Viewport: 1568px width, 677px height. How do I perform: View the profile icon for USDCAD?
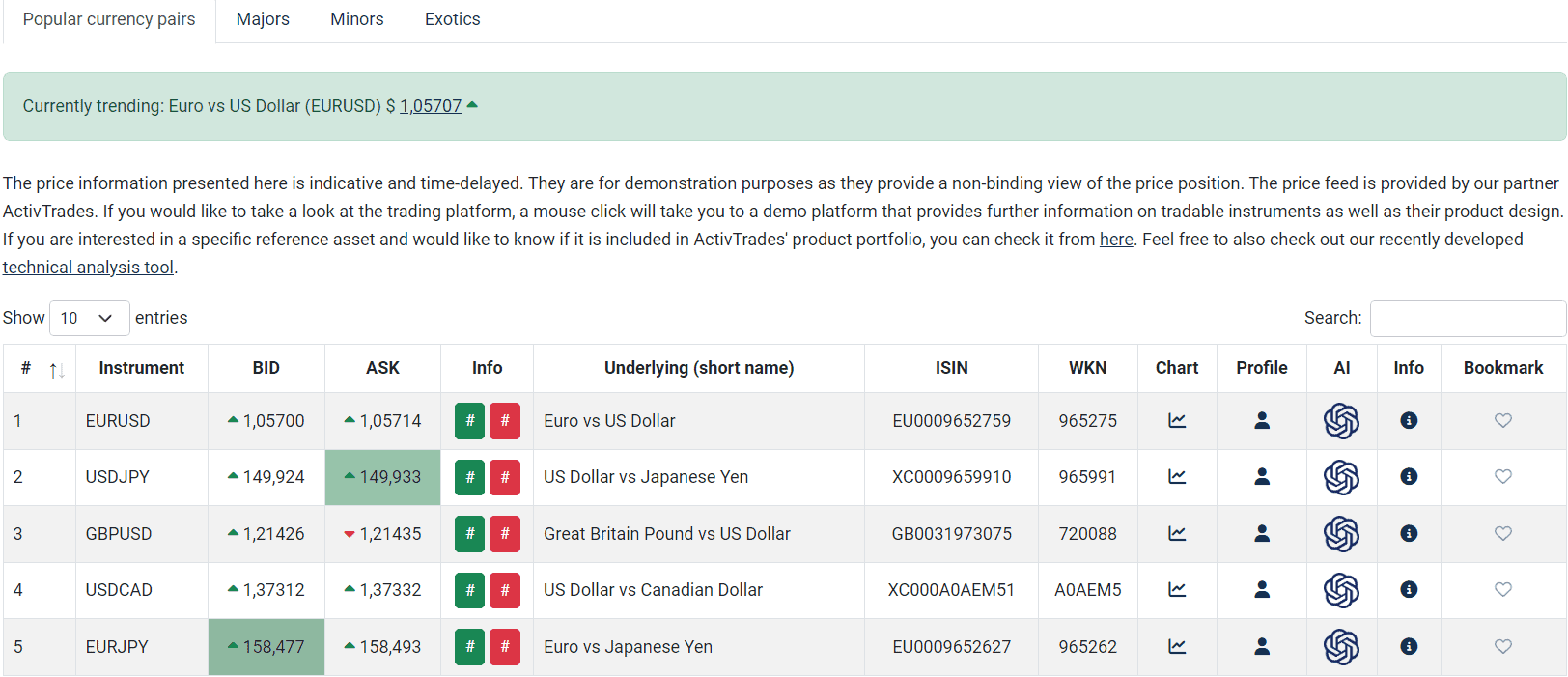(x=1262, y=589)
